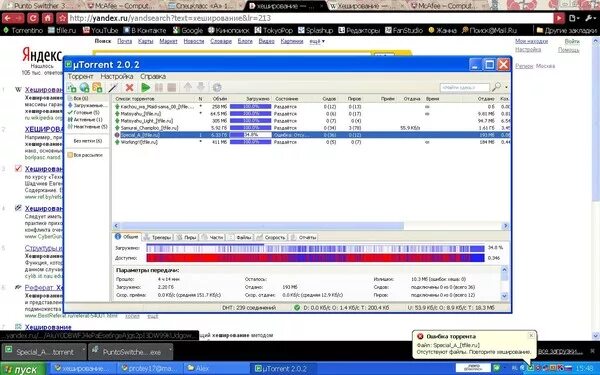Select the Samurai_Champloo torrent row
The height and width of the screenshot is (375, 600).
(311, 128)
